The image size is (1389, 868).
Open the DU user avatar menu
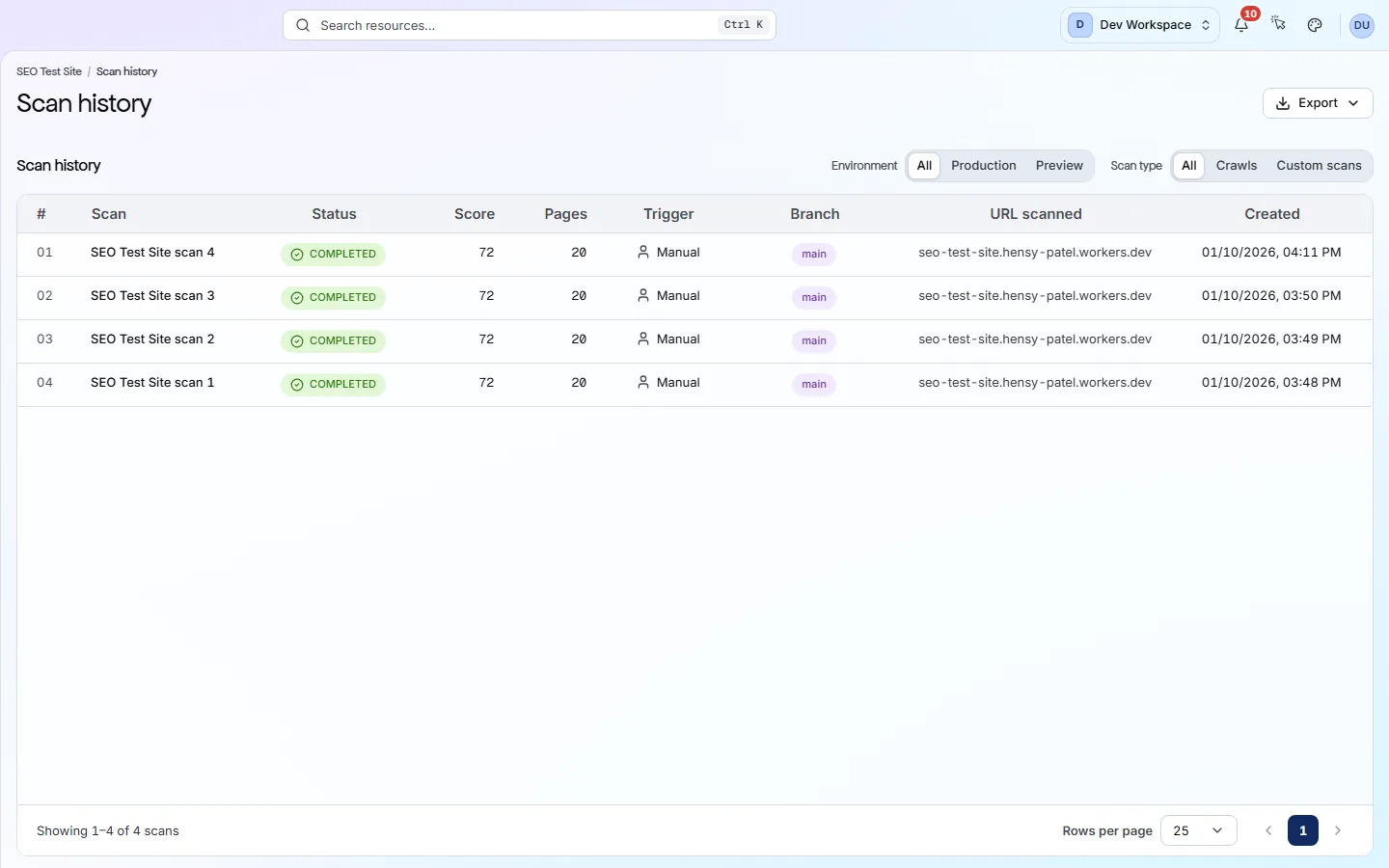[1361, 25]
